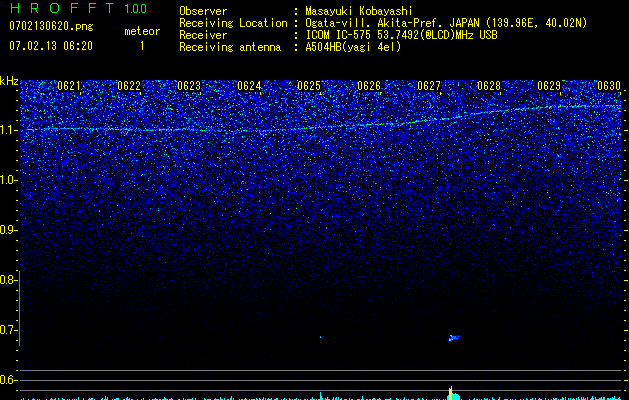Click the 0626 time marker

click(x=369, y=86)
